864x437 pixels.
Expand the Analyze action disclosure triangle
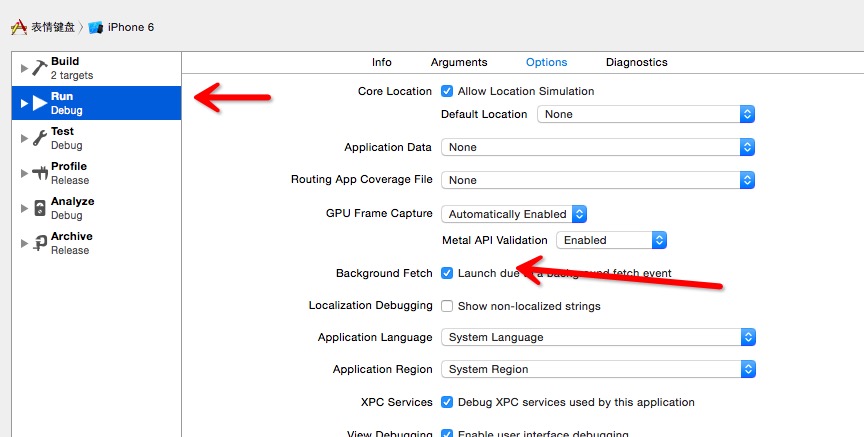click(24, 208)
